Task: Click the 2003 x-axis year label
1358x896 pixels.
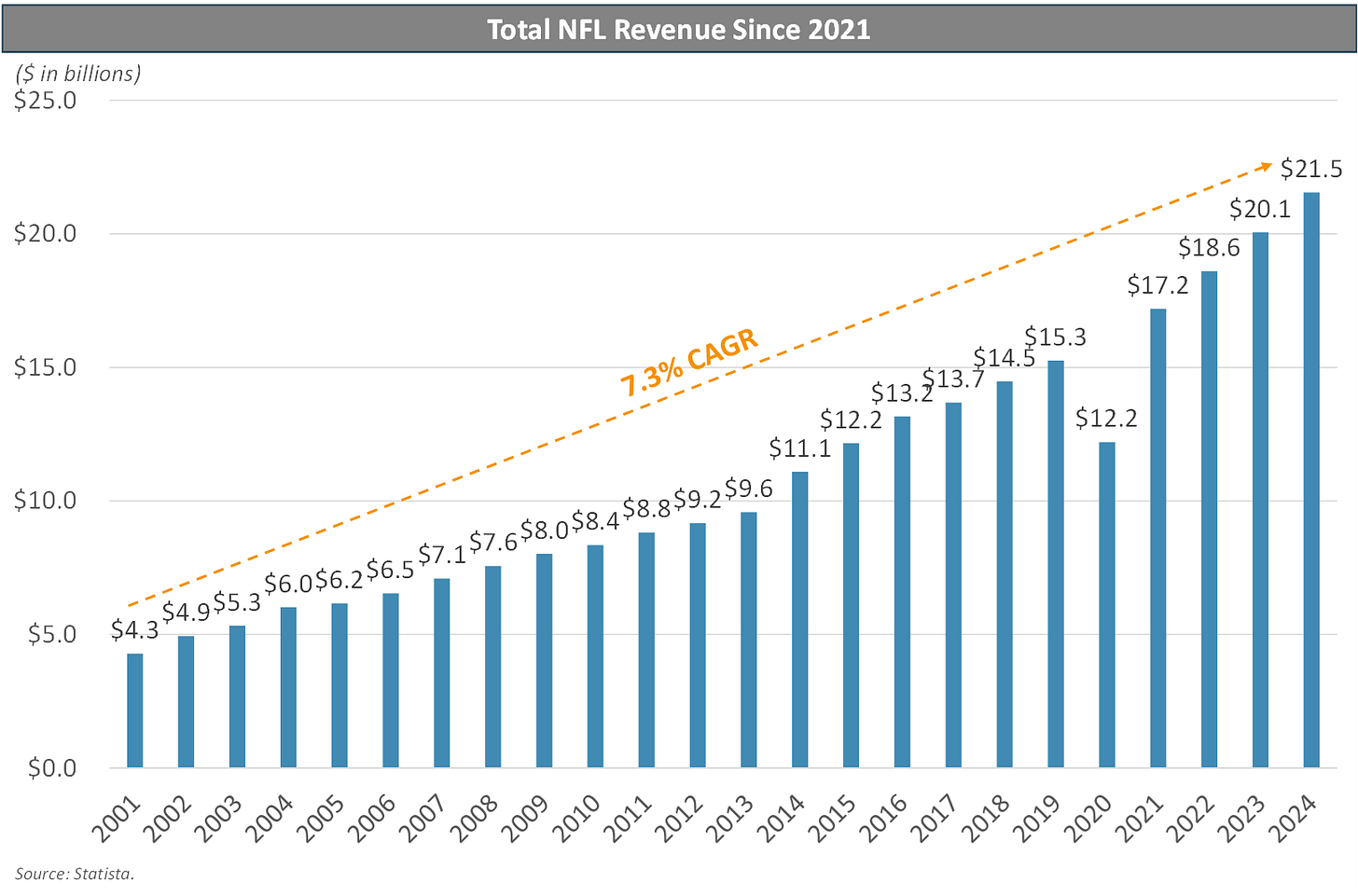Action: pos(219,819)
